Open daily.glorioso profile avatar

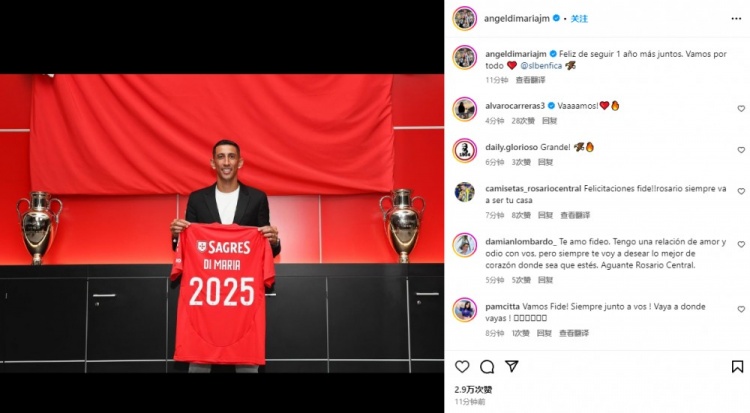[x=464, y=150]
